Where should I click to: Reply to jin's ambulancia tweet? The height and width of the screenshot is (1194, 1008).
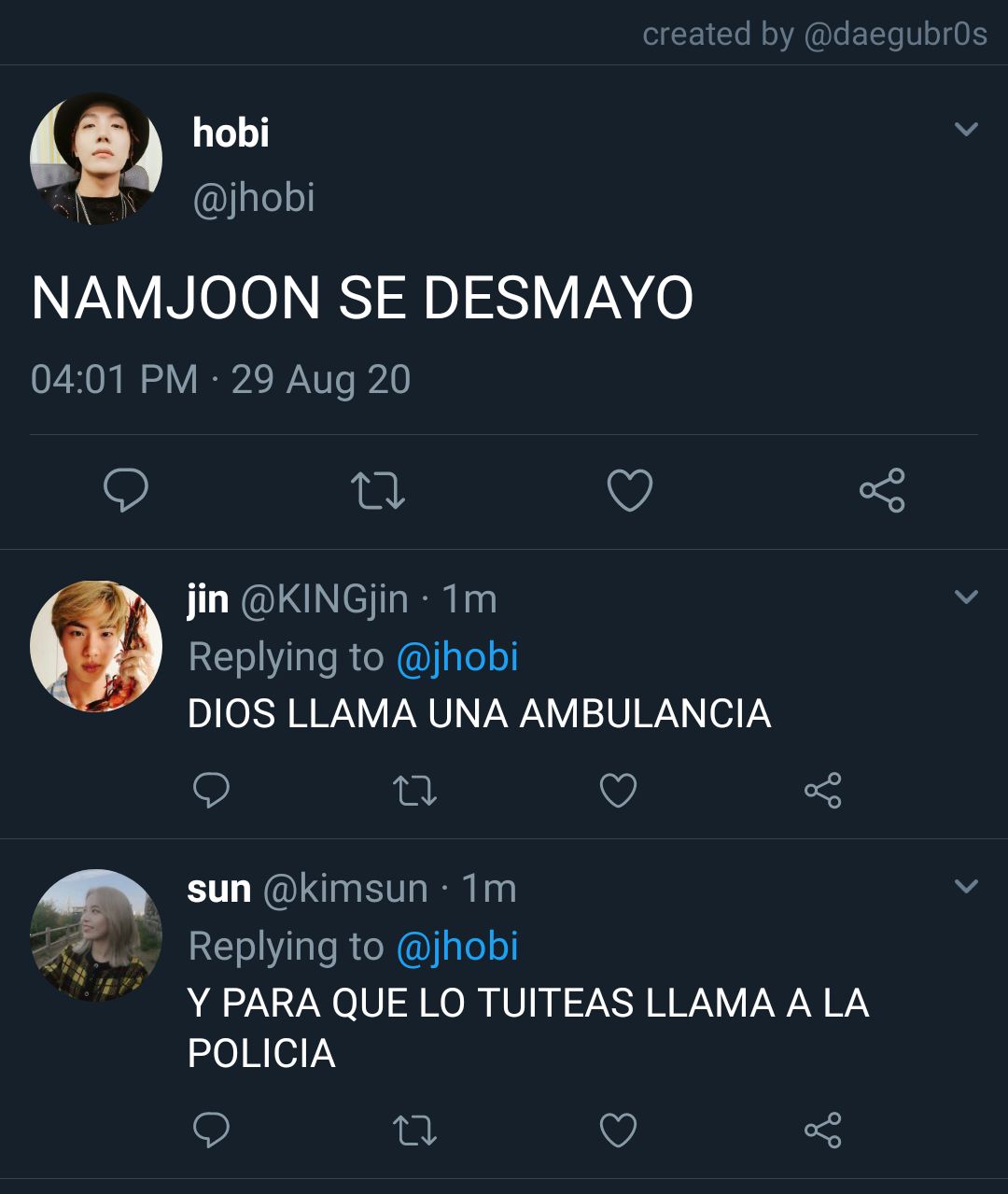(x=211, y=791)
